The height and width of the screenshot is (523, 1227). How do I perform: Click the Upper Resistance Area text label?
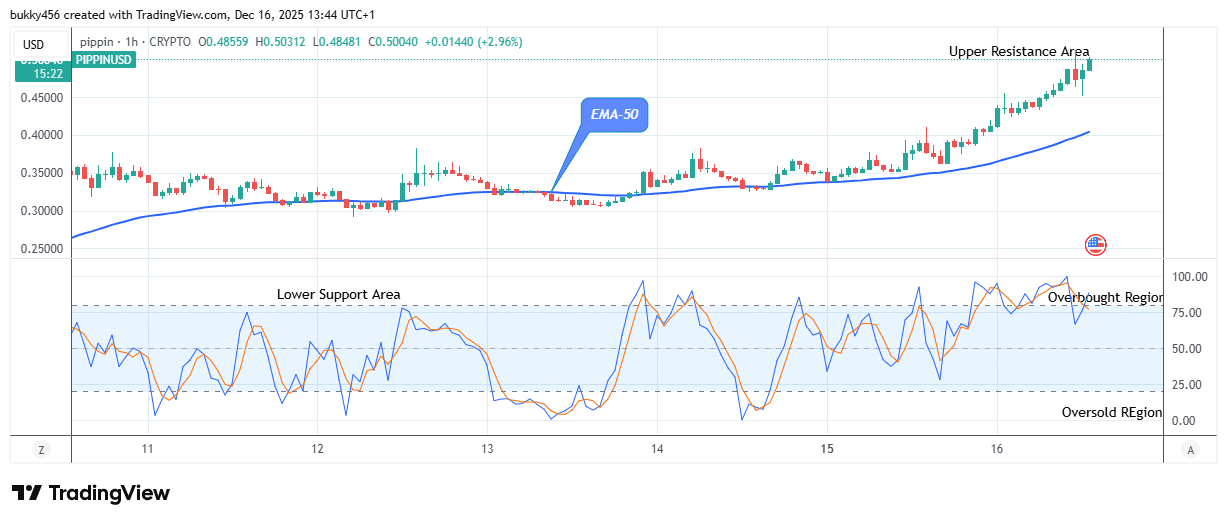pos(1019,52)
